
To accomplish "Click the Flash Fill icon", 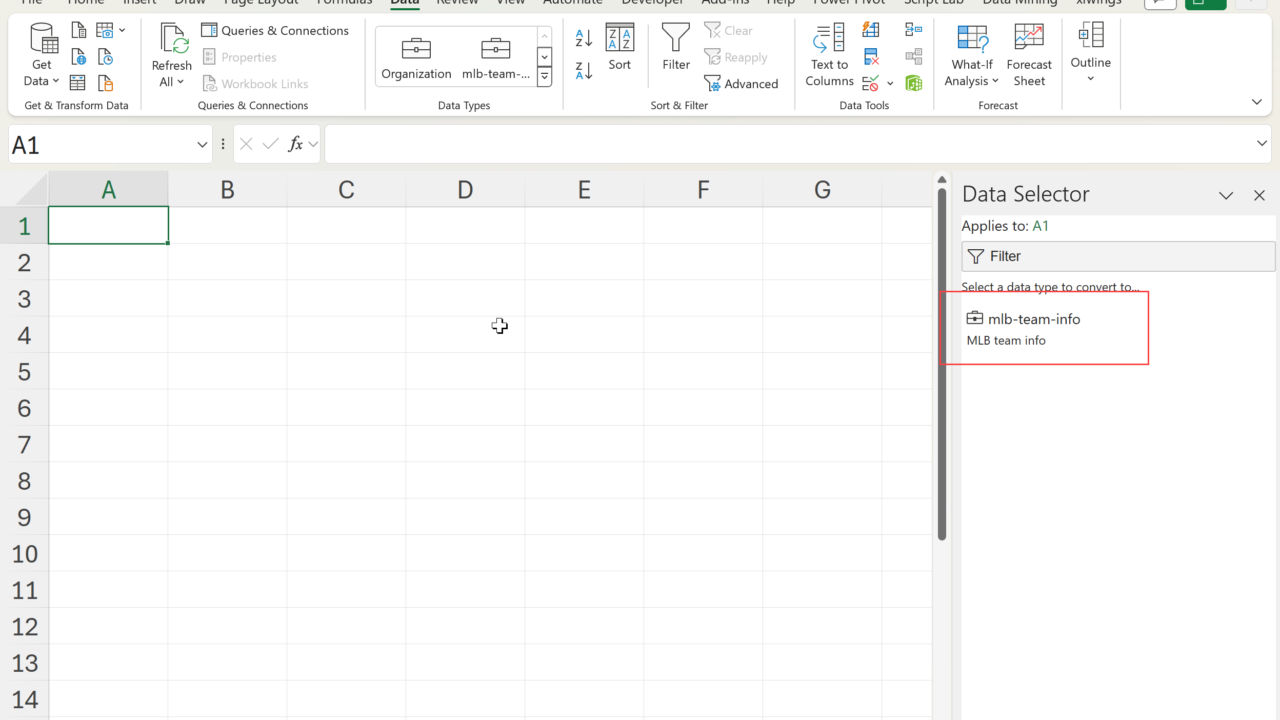I will click(x=871, y=30).
